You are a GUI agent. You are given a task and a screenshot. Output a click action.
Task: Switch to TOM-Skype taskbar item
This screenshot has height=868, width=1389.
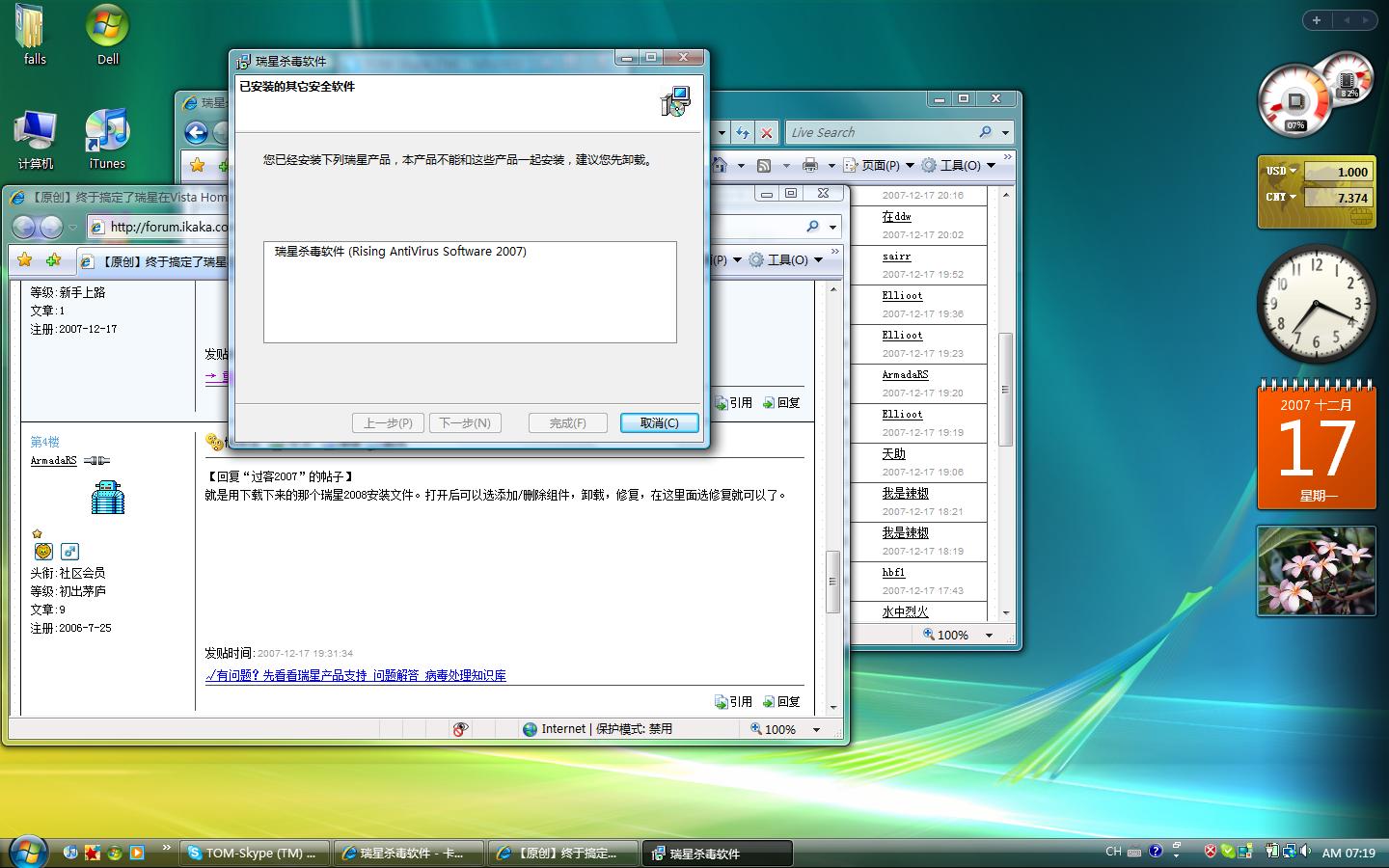click(x=255, y=853)
